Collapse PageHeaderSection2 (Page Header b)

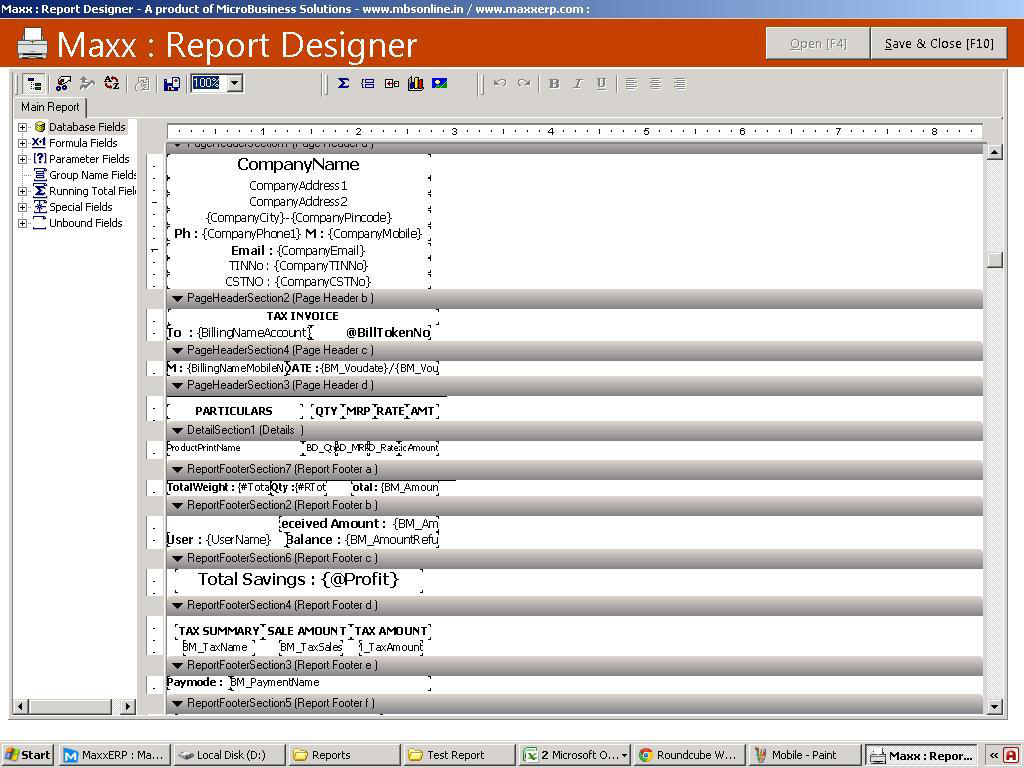tap(177, 298)
